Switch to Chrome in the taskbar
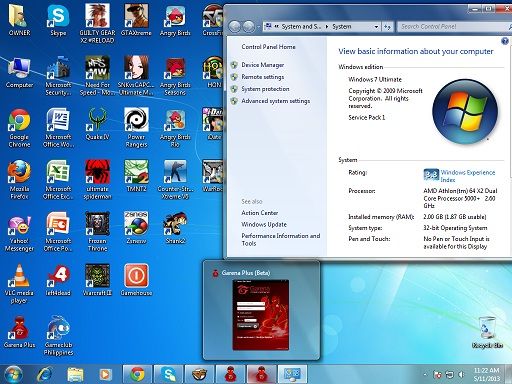This screenshot has width=512, height=384. click(x=137, y=374)
